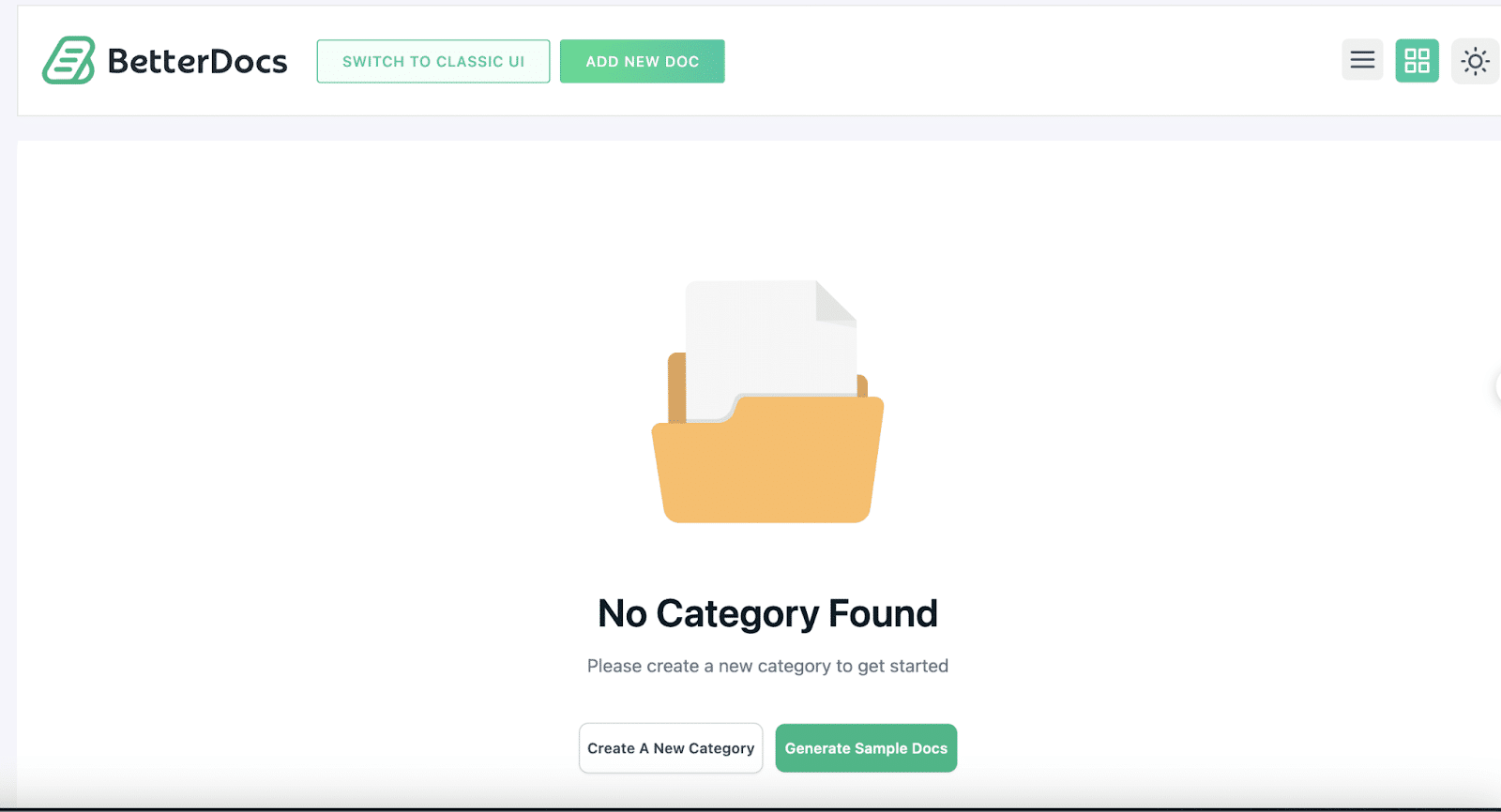Image resolution: width=1501 pixels, height=812 pixels.
Task: Select the green four-square grid icon
Action: tap(1417, 60)
